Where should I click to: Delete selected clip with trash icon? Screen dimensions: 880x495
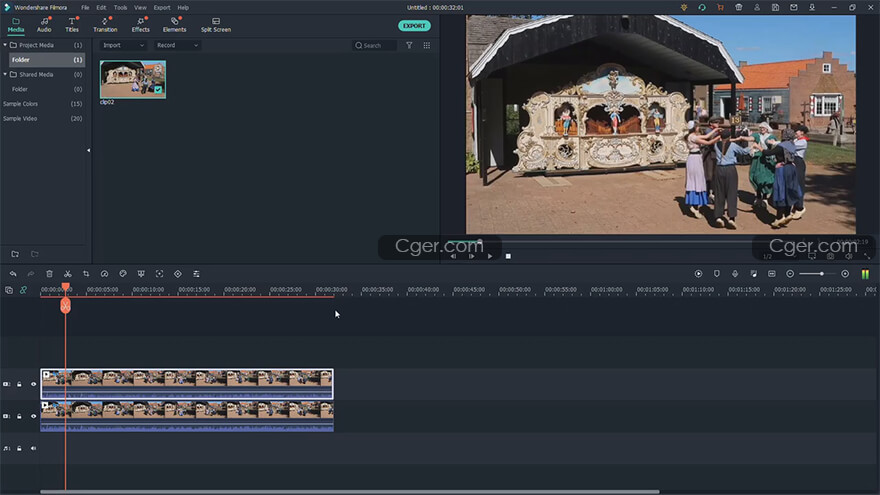(x=49, y=274)
